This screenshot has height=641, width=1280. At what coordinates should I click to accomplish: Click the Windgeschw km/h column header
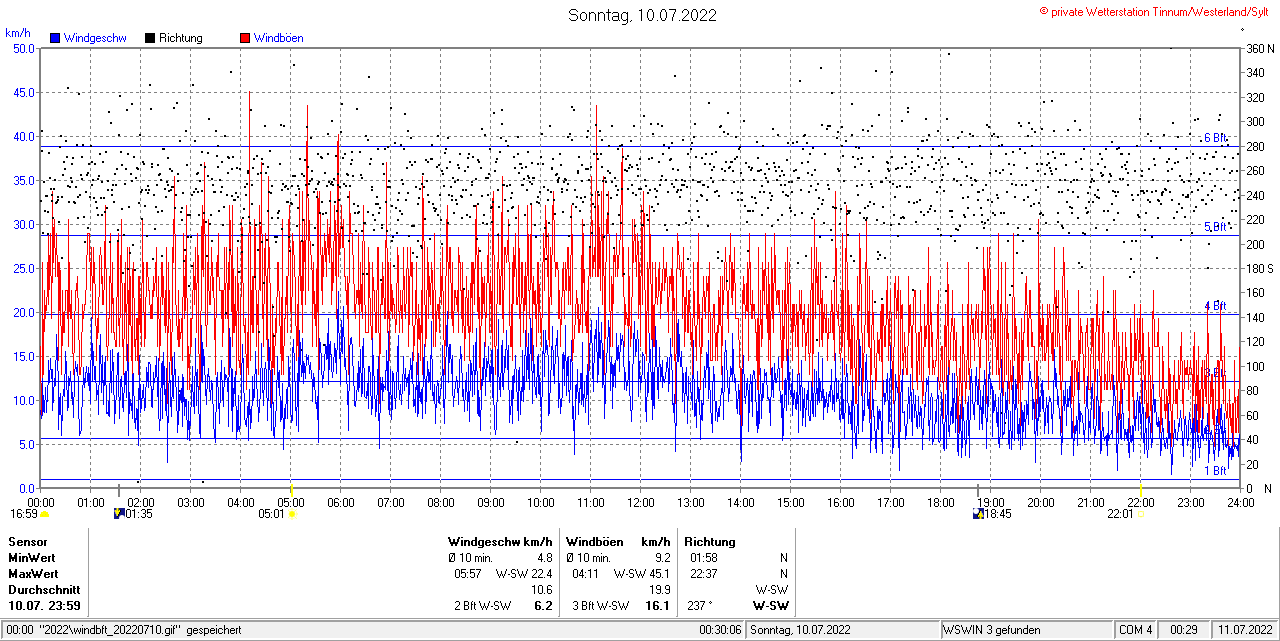click(x=500, y=541)
